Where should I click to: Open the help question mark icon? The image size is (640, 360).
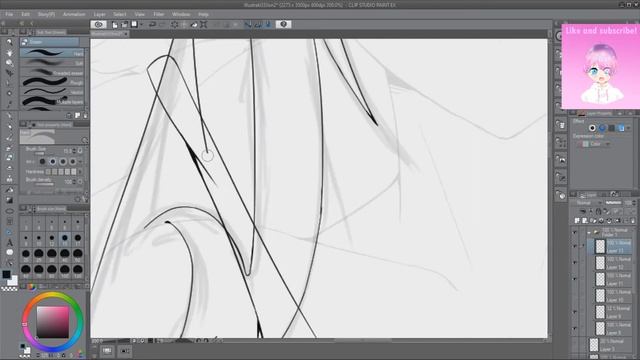283,24
